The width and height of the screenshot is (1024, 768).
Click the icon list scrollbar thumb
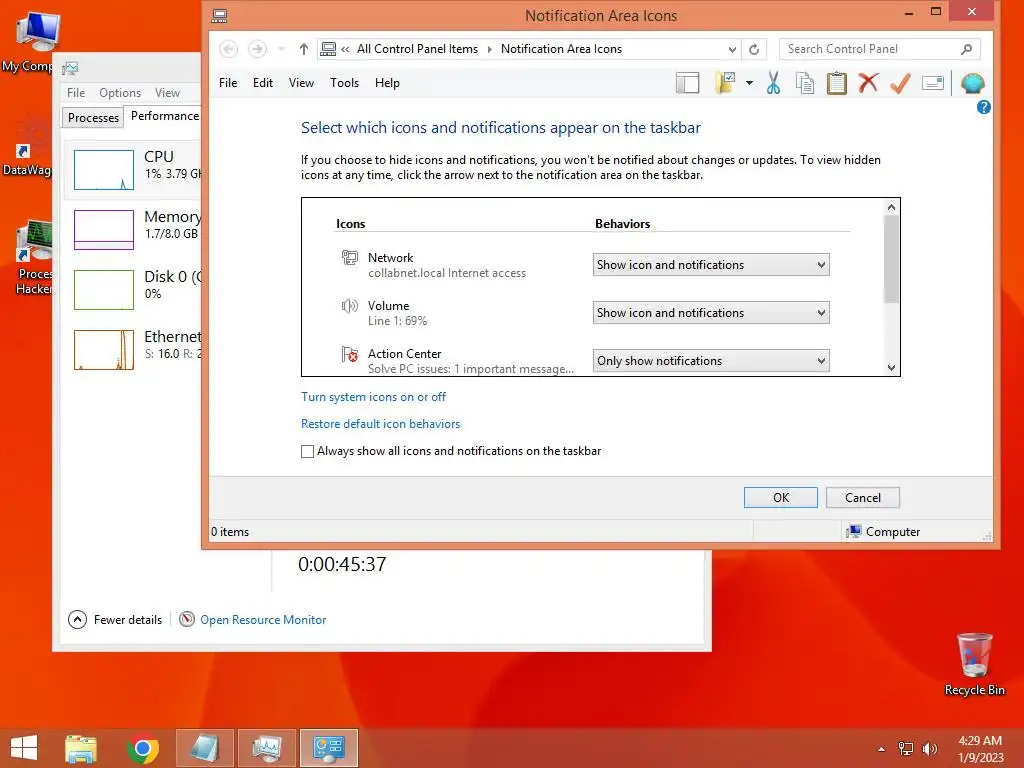[x=891, y=259]
